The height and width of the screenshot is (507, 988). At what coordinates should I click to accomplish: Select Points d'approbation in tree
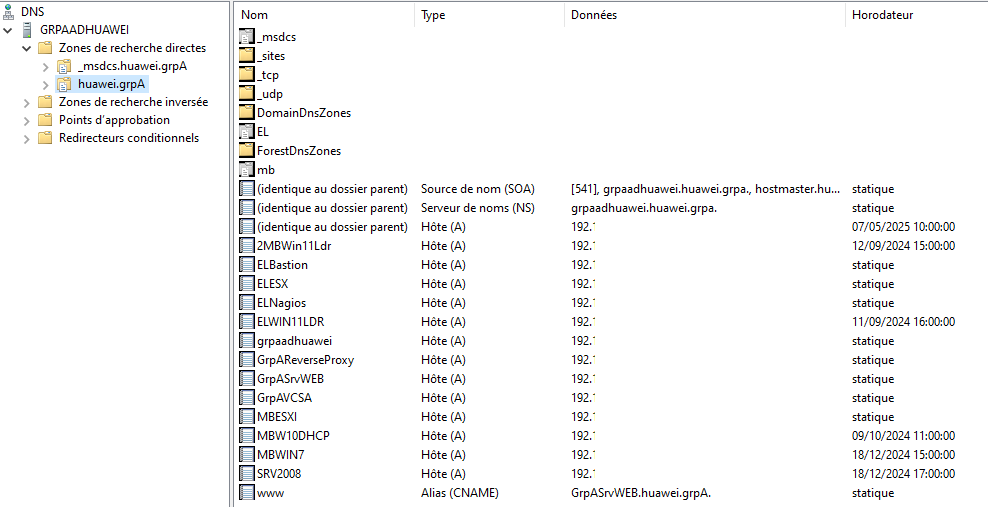[x=114, y=120]
